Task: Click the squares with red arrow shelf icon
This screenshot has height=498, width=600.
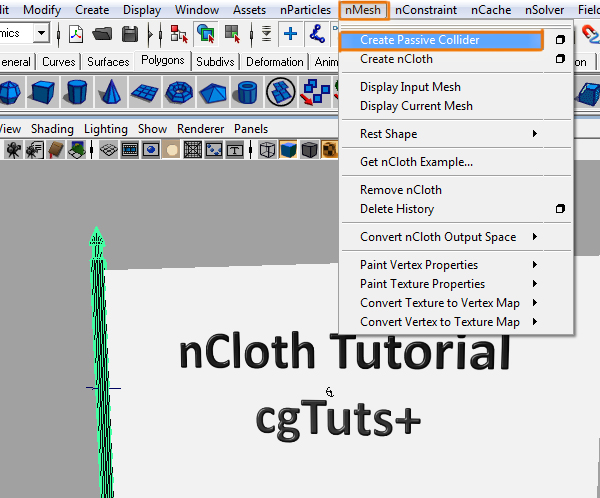Action: [x=315, y=92]
